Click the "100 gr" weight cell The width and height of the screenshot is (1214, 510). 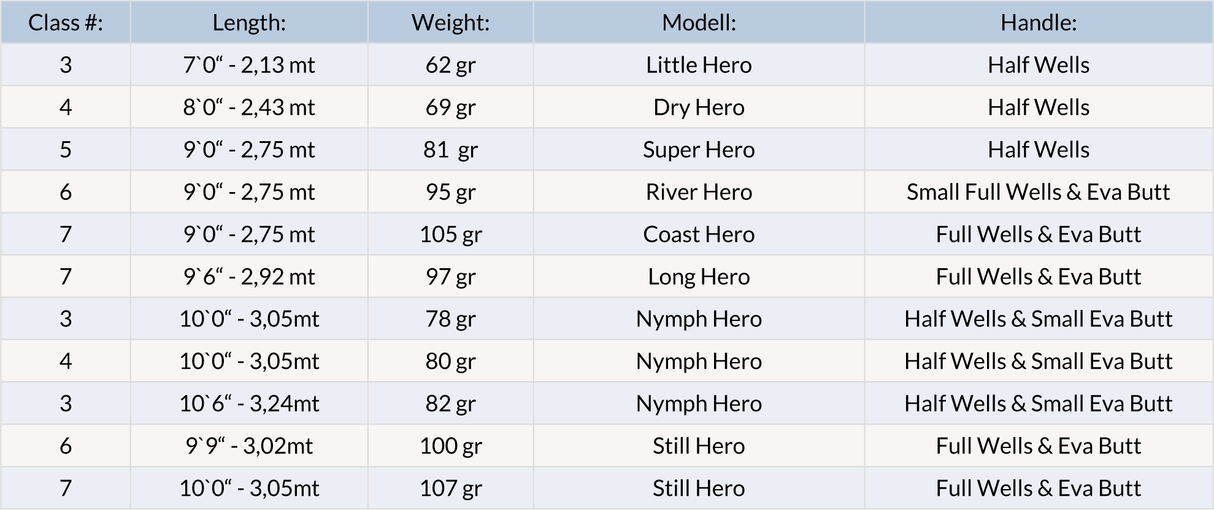pos(450,446)
